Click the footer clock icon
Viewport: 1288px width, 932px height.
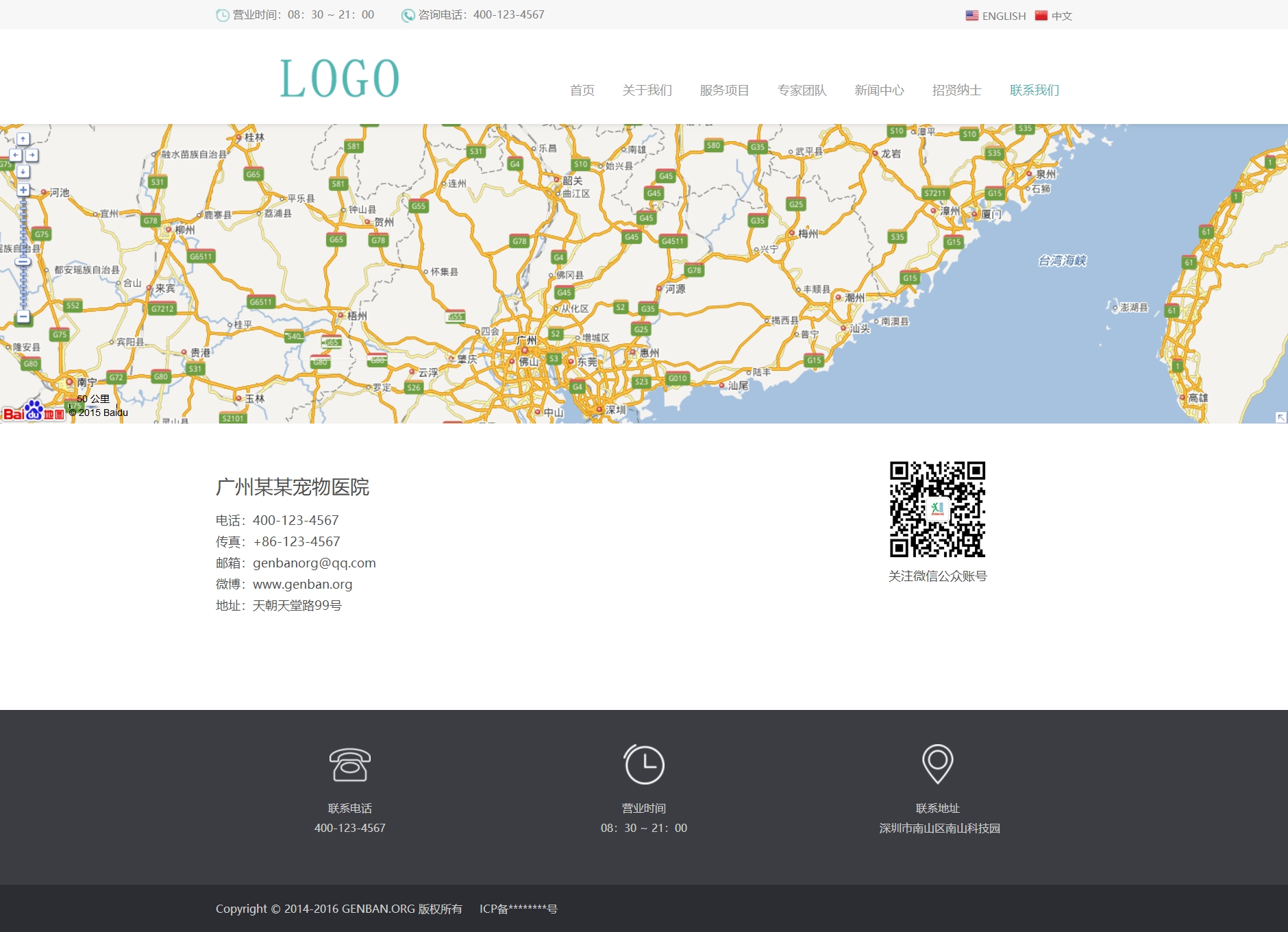644,764
